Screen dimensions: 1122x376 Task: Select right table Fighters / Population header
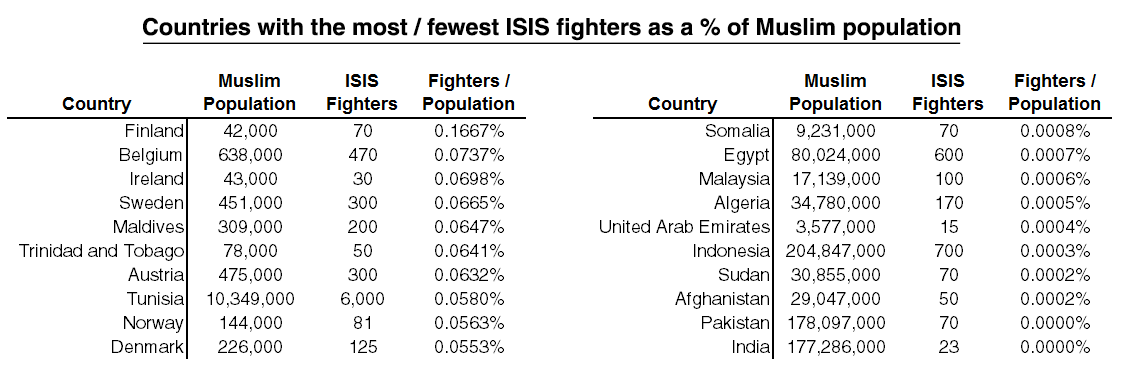click(1055, 92)
